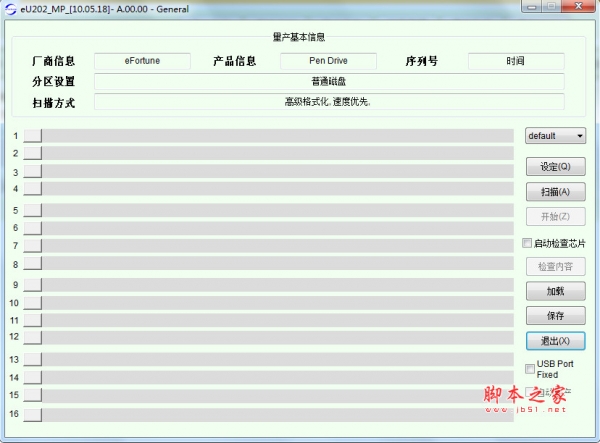Click the port 13 slot button
The width and height of the screenshot is (600, 443).
pyautogui.click(x=33, y=360)
